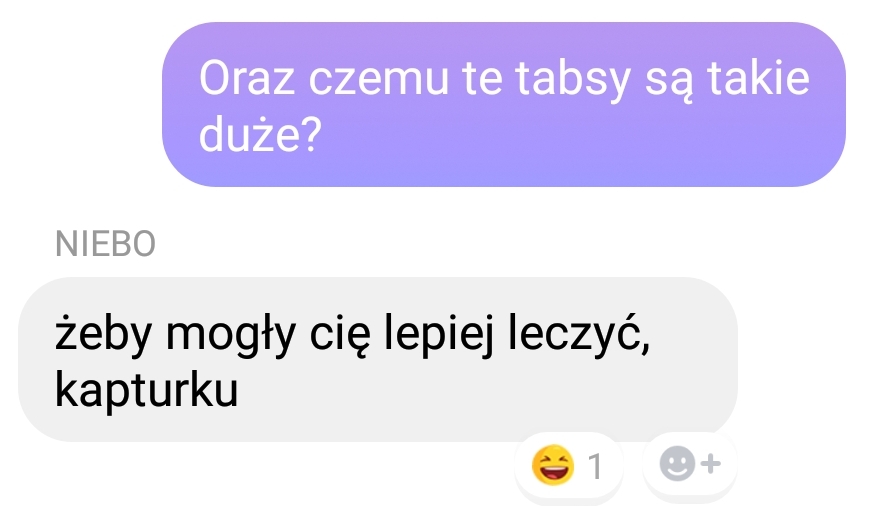Click the word kapturku in the reply
891x506 pixels.
click(x=147, y=391)
